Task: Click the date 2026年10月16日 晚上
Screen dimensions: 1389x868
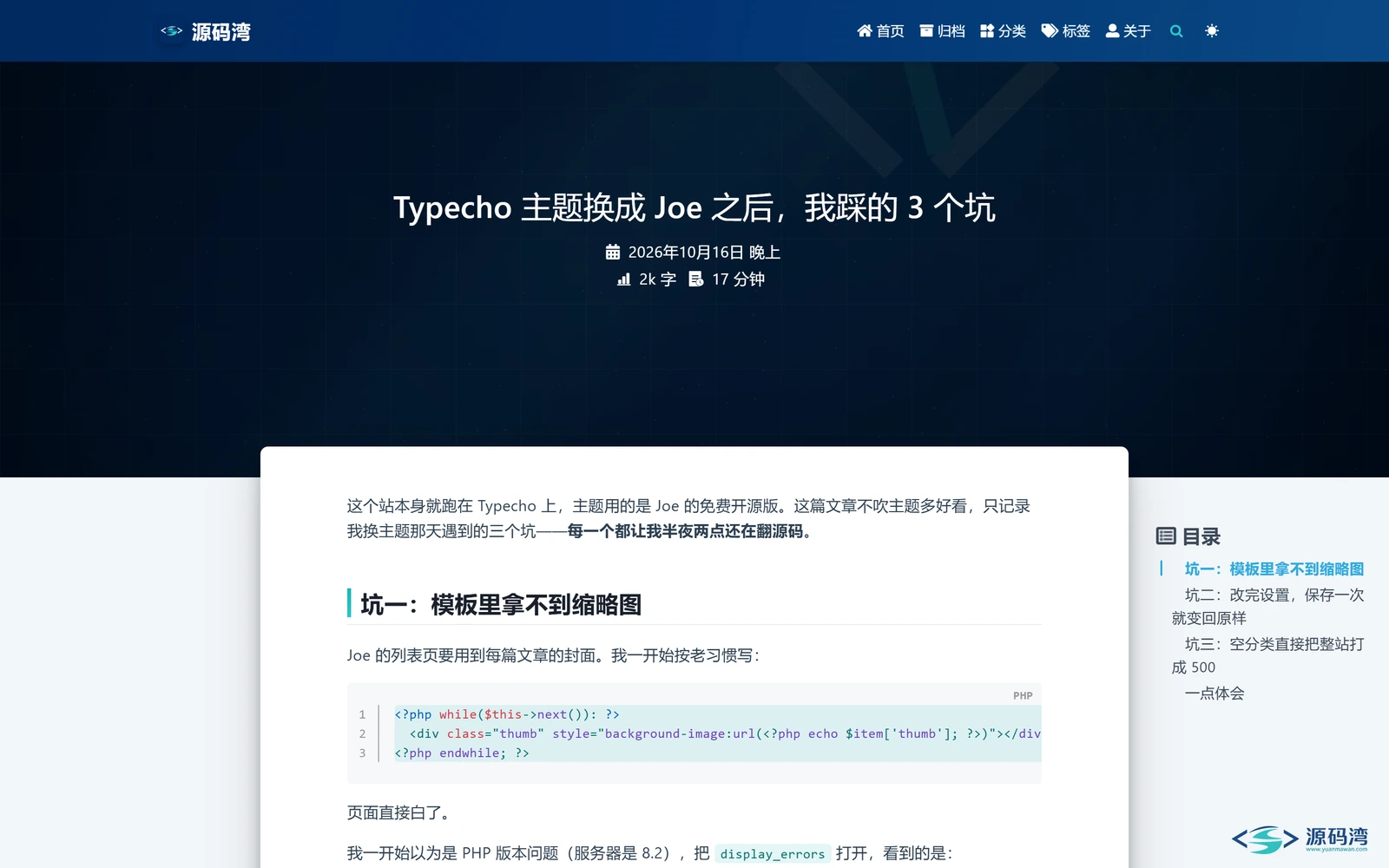Action: pyautogui.click(x=704, y=252)
